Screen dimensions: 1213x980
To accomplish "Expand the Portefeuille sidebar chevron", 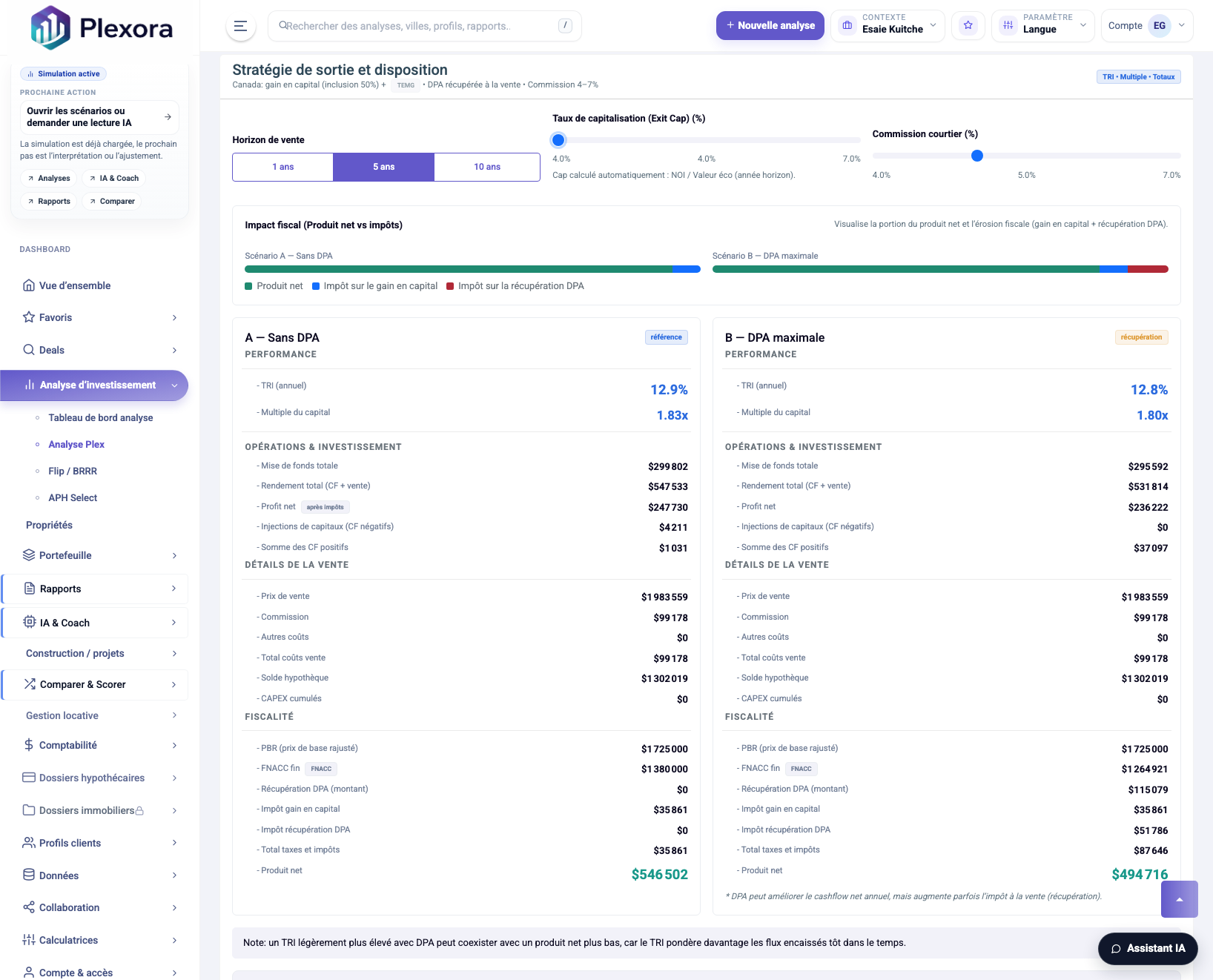I will [174, 555].
